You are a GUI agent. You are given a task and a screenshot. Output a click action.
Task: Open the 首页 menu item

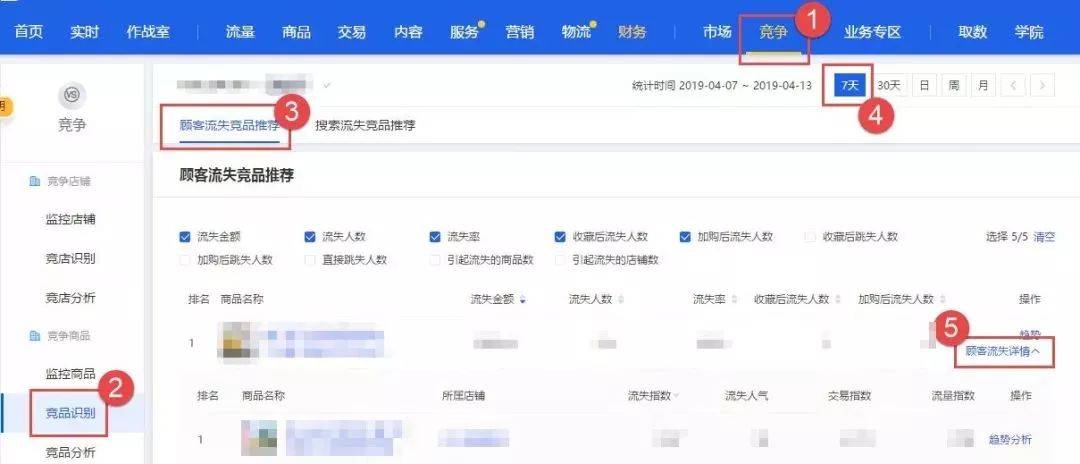tap(28, 32)
